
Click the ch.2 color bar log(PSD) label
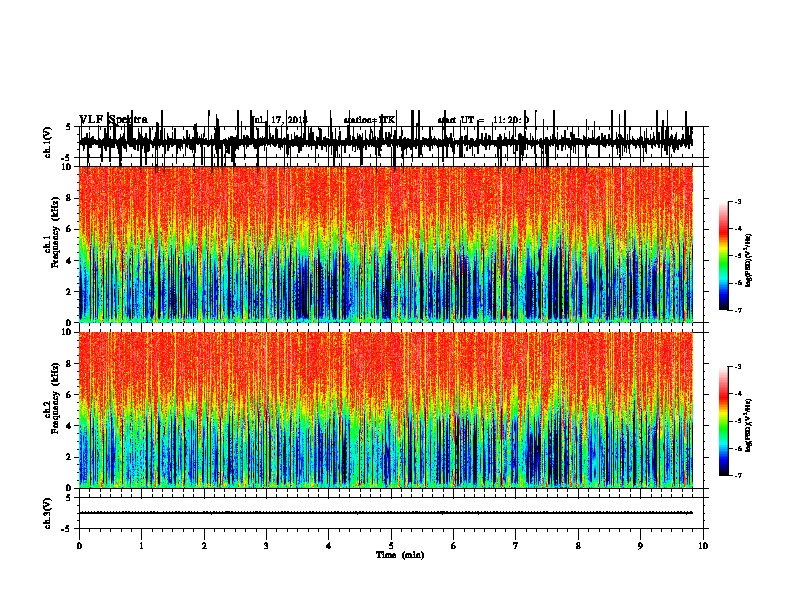pyautogui.click(x=749, y=425)
